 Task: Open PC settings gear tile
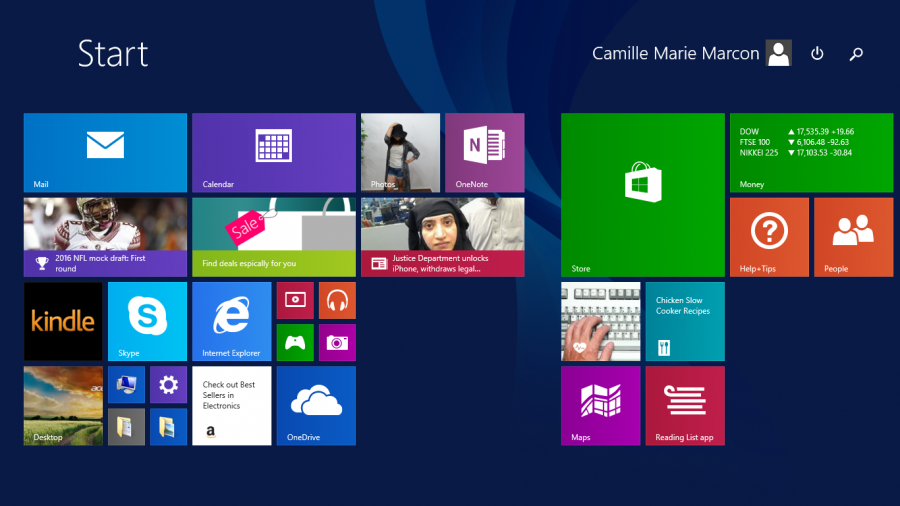pos(168,384)
